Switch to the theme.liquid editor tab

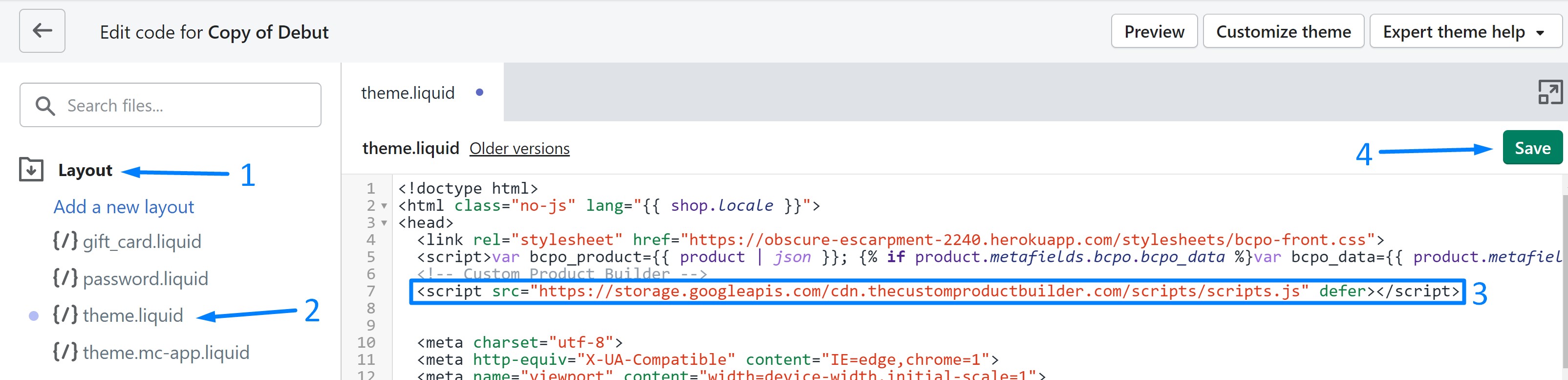423,92
